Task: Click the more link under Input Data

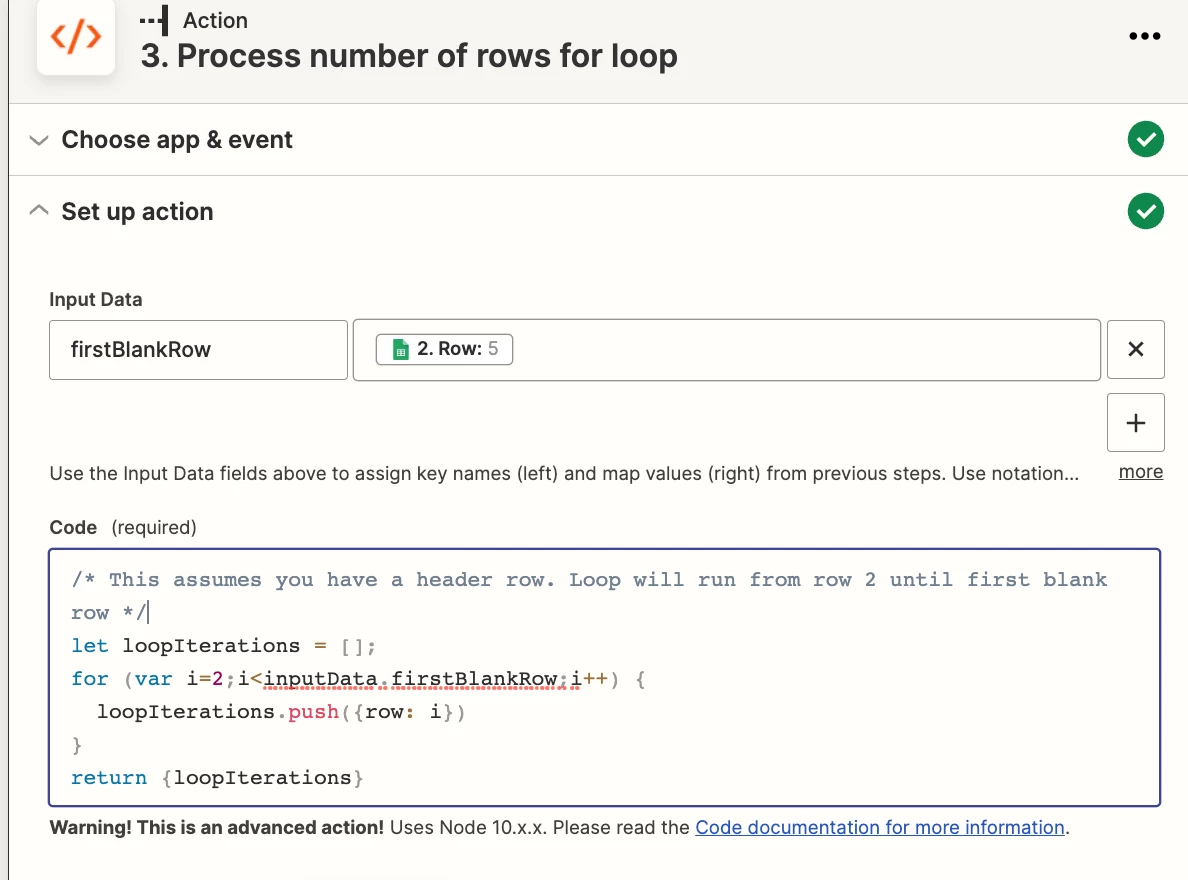Action: [x=1139, y=471]
